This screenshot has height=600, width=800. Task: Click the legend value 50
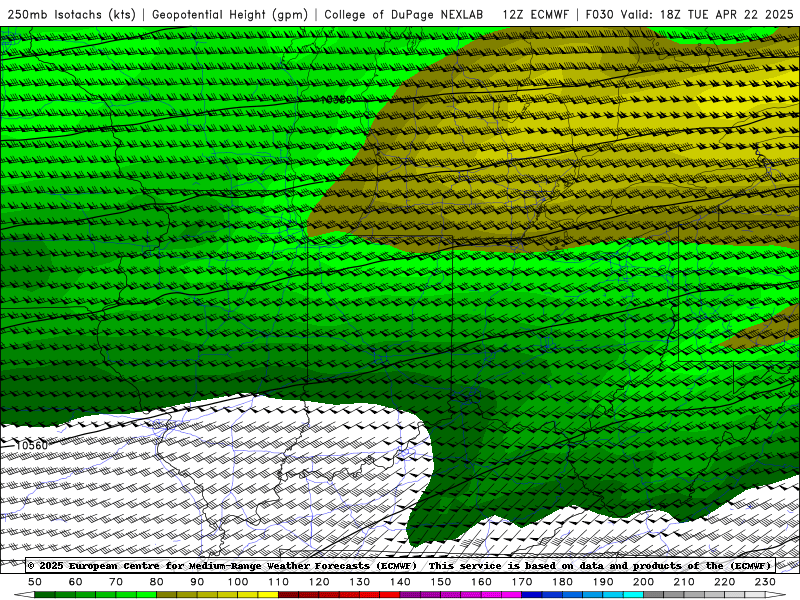(x=35, y=582)
